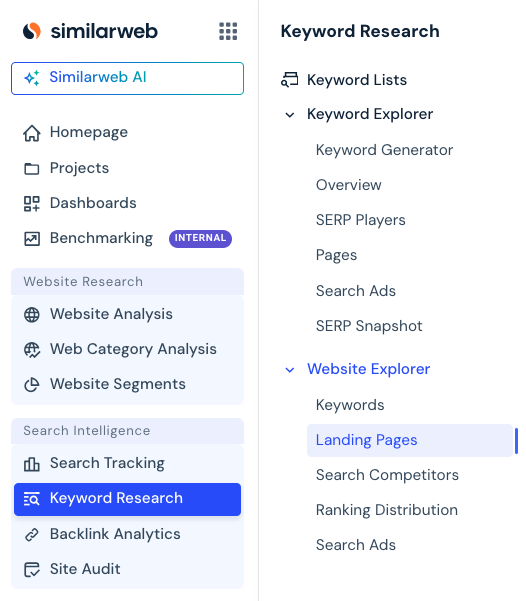Open Search Tracking menu item
Viewport: 526px width, 601px height.
tap(127, 463)
